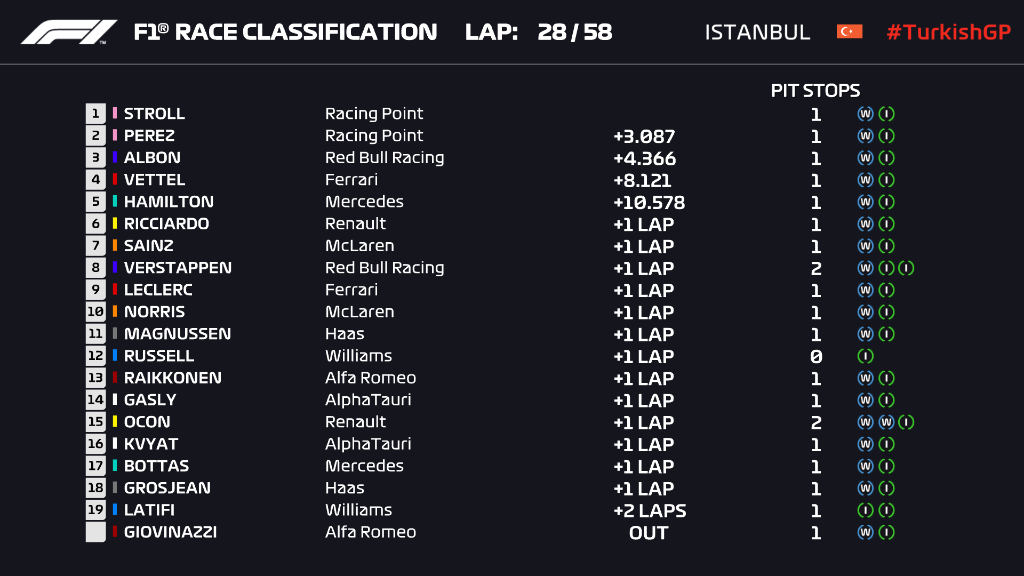Click Giovinazzi's OUT status
This screenshot has height=576, width=1024.
pos(648,532)
